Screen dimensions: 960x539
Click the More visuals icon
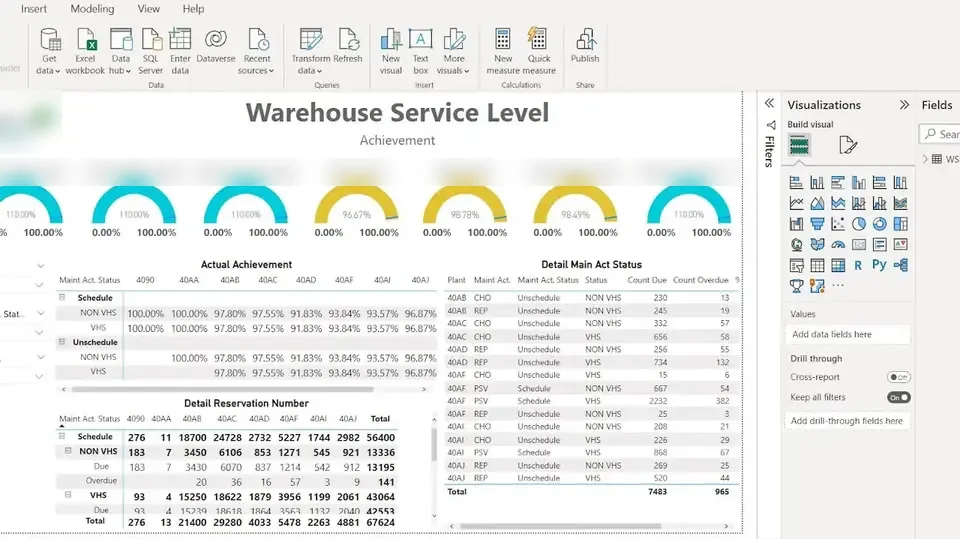454,40
